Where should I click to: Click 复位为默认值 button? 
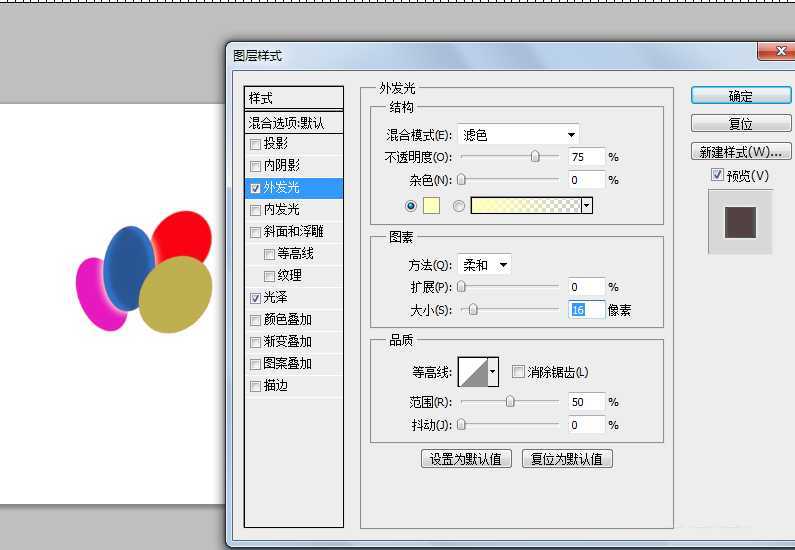point(567,459)
